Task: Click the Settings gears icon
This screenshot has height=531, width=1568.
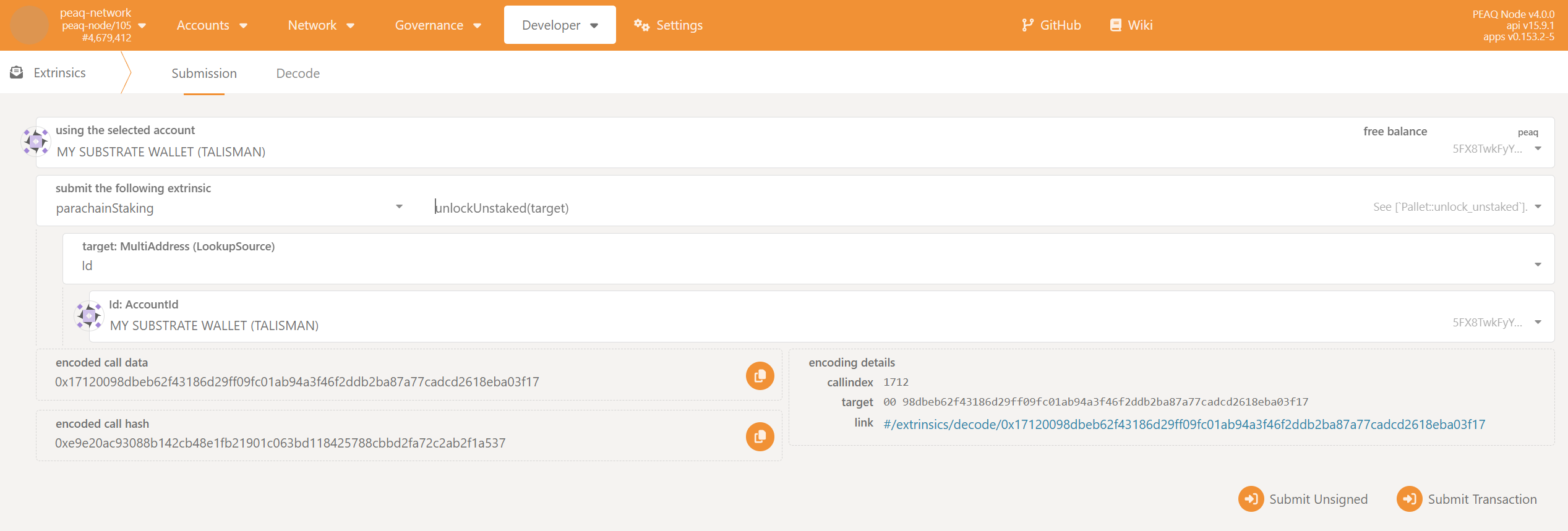Action: (641, 25)
